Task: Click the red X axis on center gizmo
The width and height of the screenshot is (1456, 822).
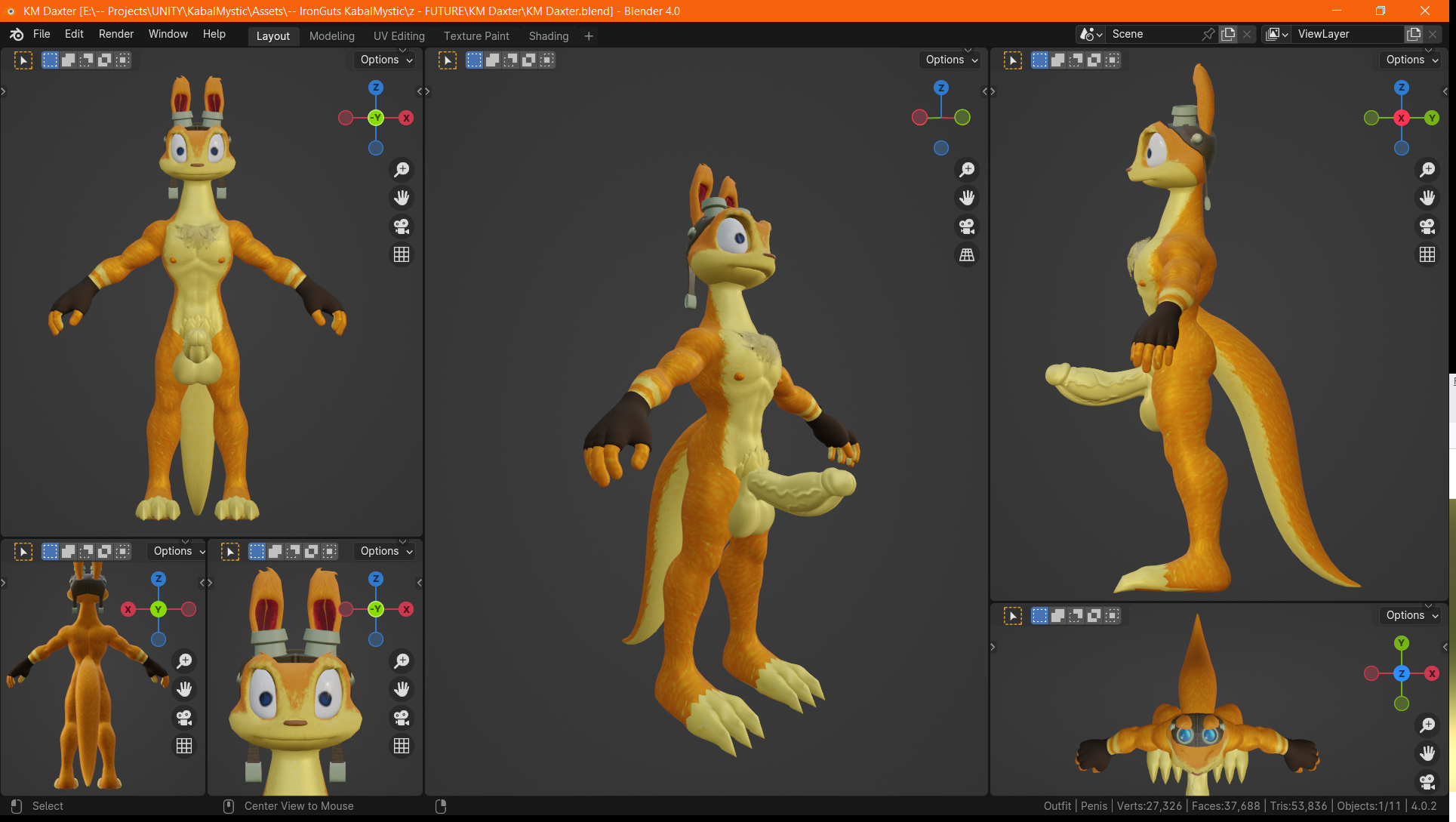Action: pos(919,117)
